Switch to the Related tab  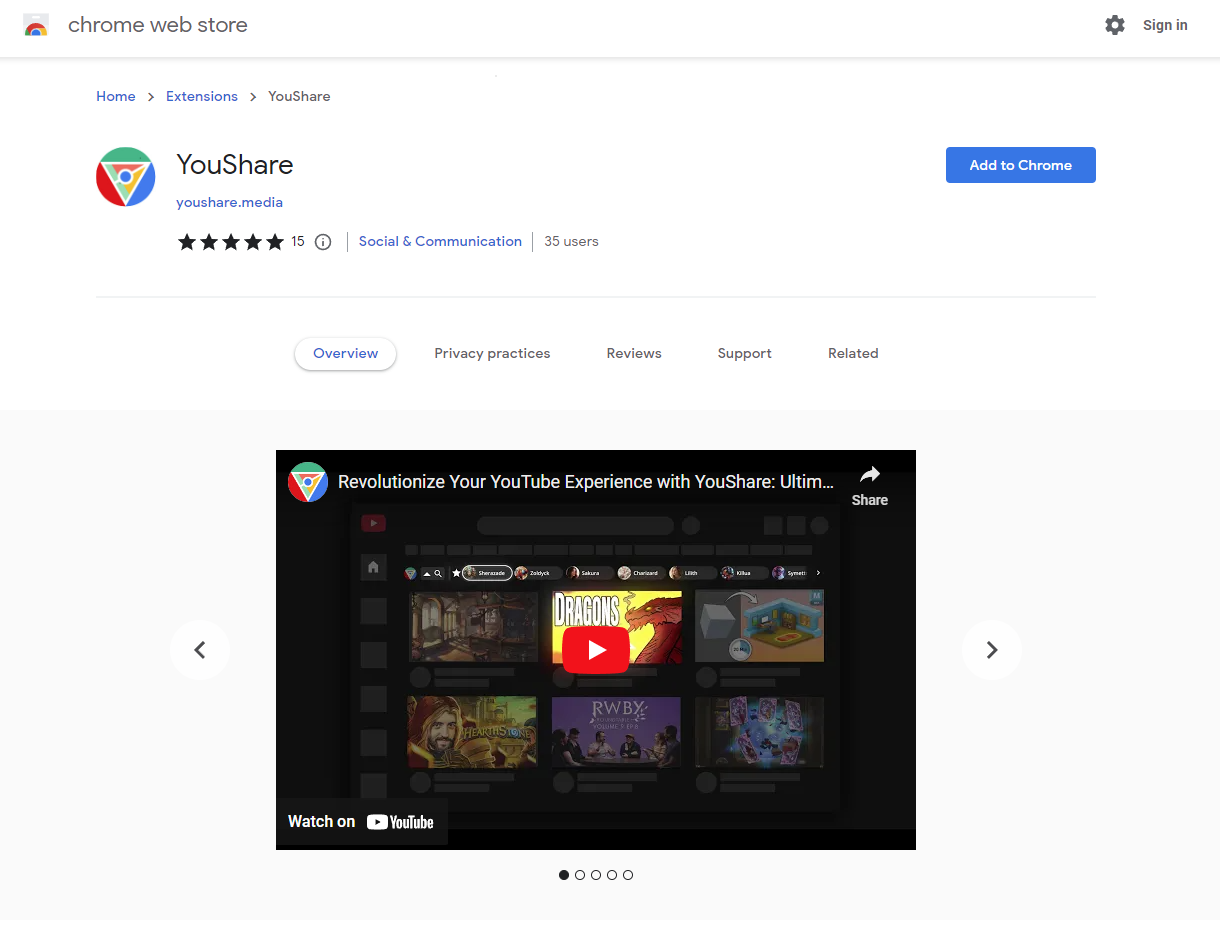point(853,353)
